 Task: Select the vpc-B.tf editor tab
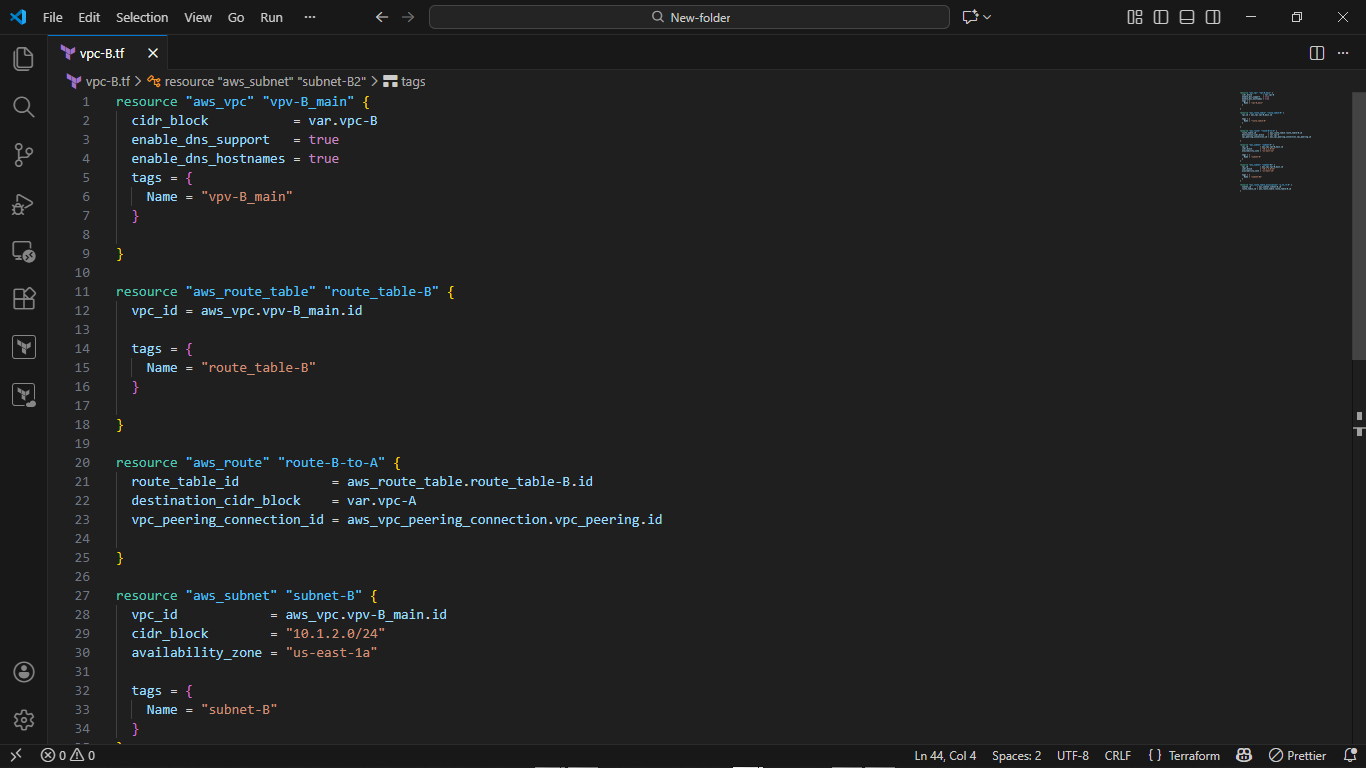tap(103, 53)
